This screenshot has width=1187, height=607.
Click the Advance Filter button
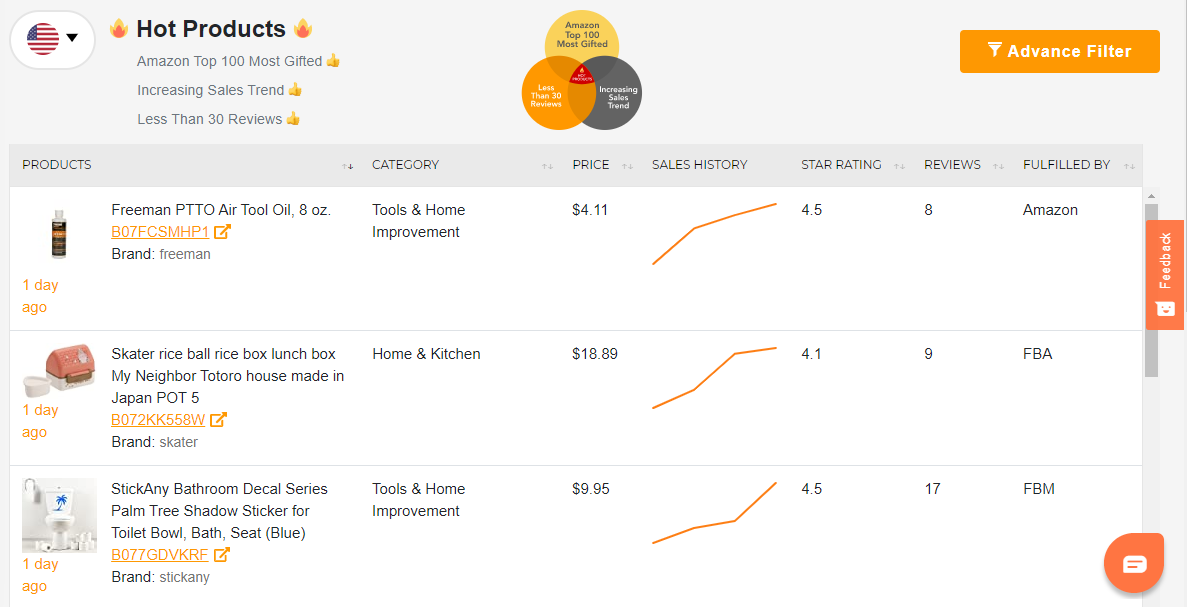(x=1059, y=51)
